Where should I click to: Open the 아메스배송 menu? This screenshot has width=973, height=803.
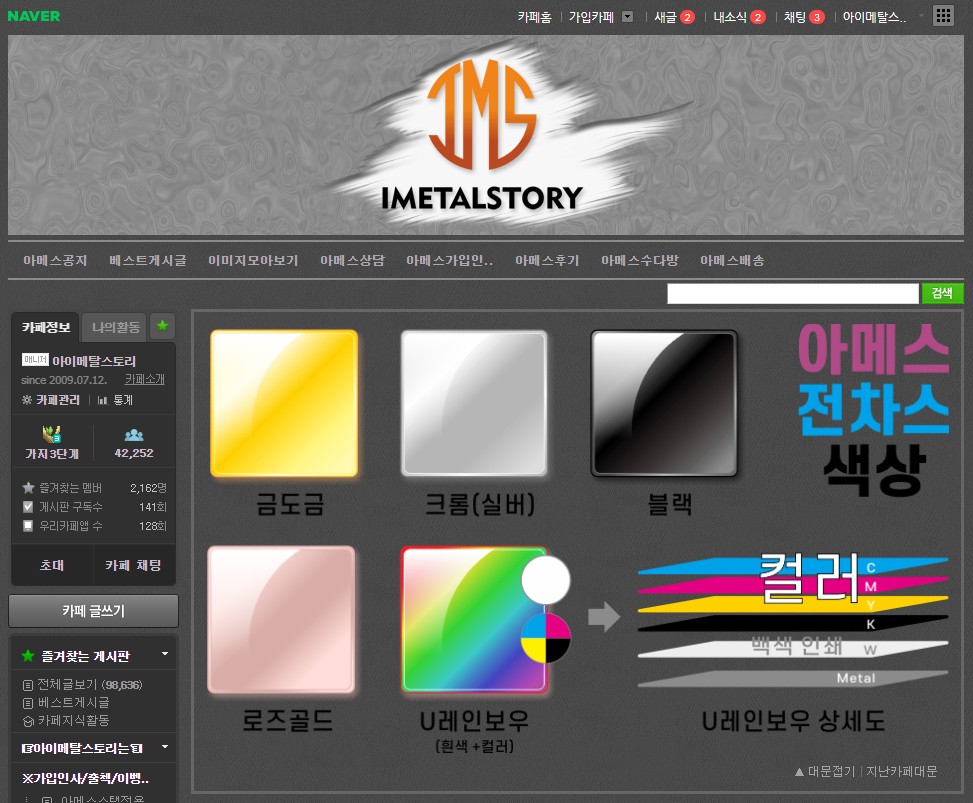coord(732,261)
